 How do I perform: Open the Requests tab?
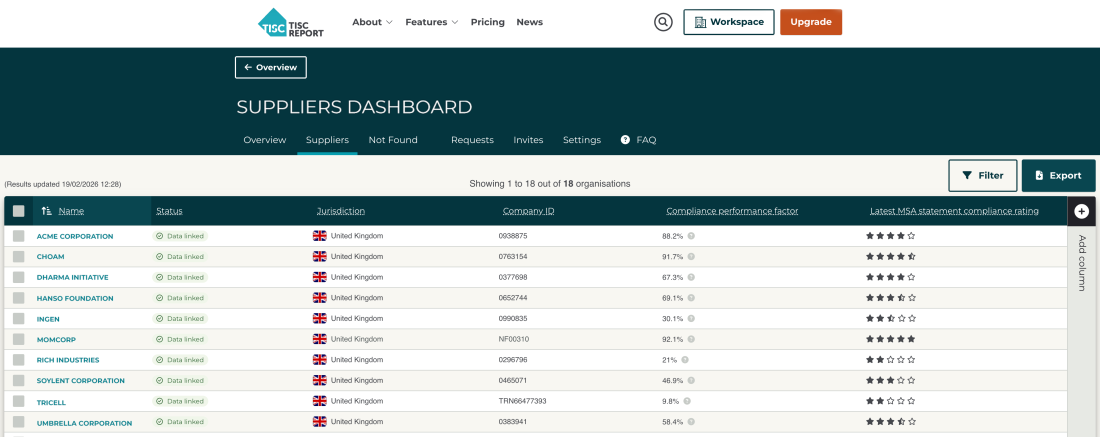coord(472,140)
